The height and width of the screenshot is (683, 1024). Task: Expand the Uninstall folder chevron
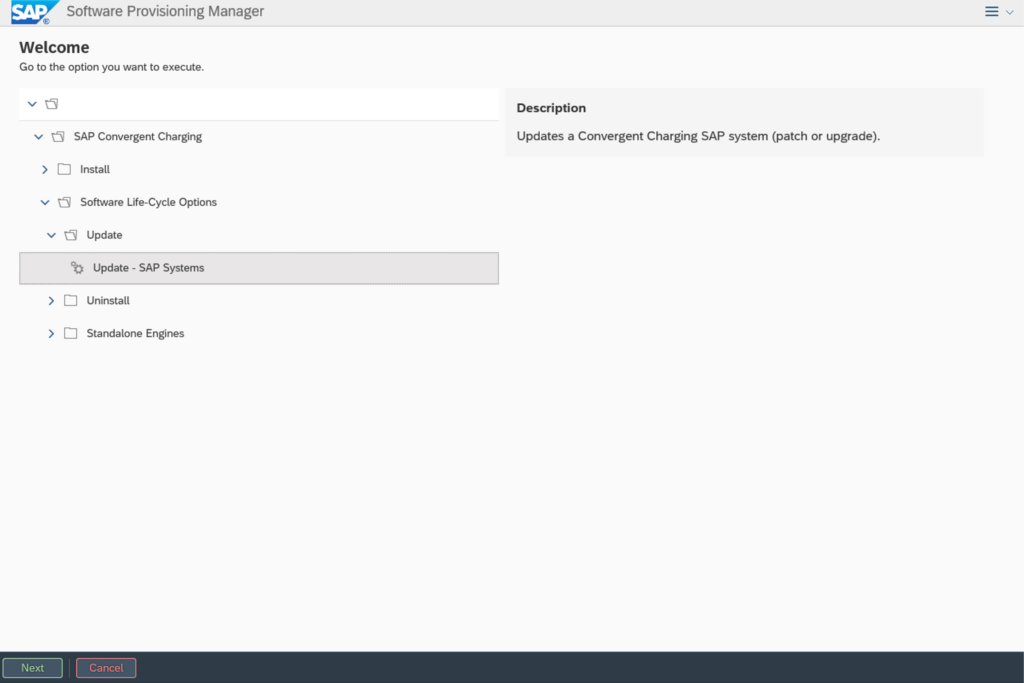tap(51, 300)
